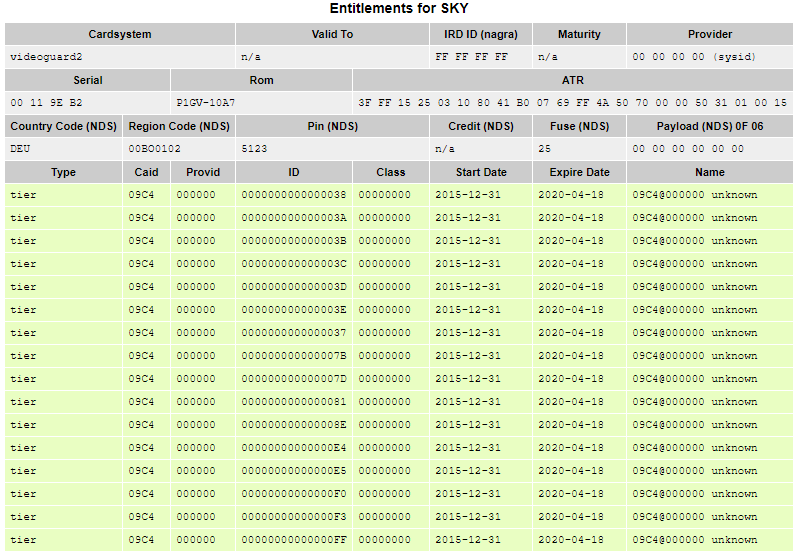
Task: Click the serial value 00 11 9E B2
Action: [x=46, y=103]
